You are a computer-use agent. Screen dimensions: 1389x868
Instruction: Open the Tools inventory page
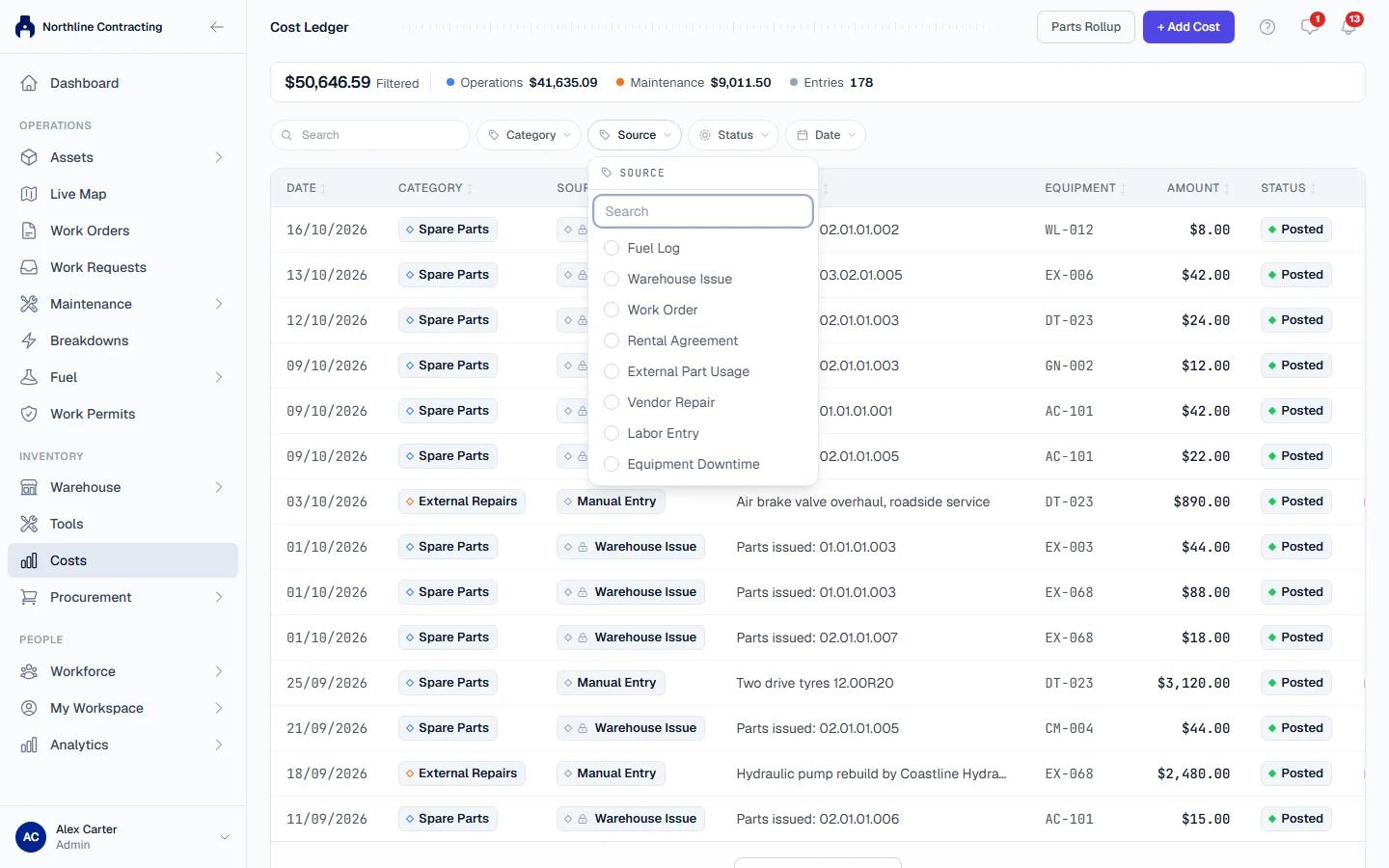[x=123, y=524]
